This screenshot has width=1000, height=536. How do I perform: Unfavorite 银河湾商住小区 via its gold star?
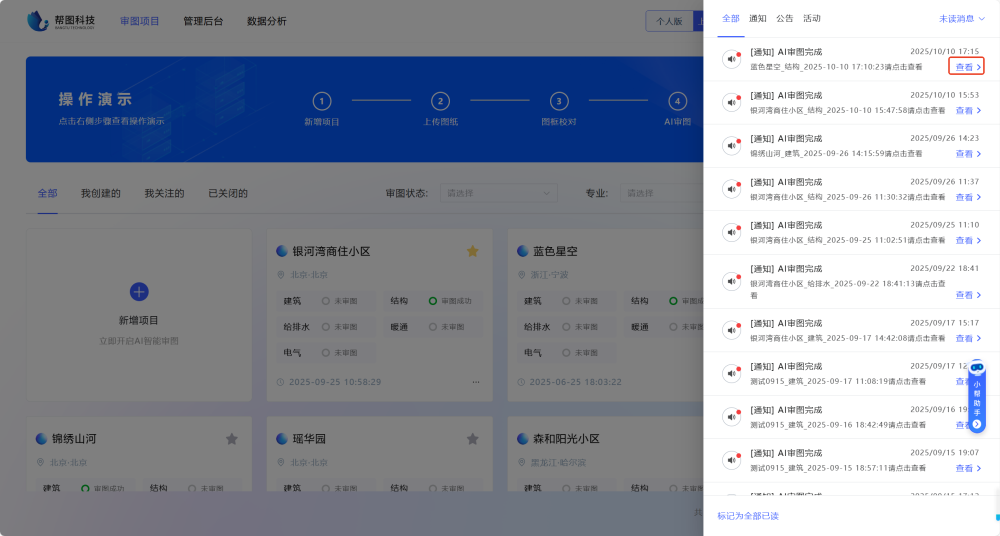pyautogui.click(x=472, y=251)
